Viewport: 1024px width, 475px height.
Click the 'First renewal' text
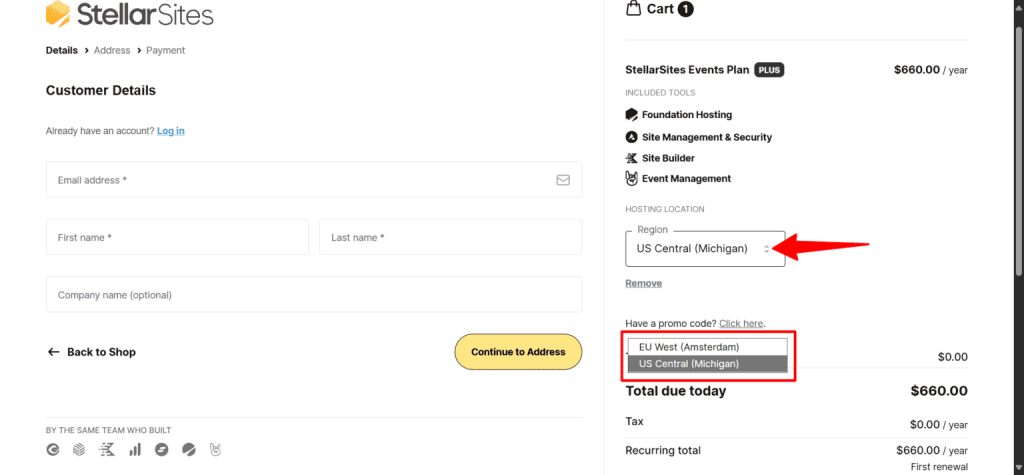[x=939, y=467]
